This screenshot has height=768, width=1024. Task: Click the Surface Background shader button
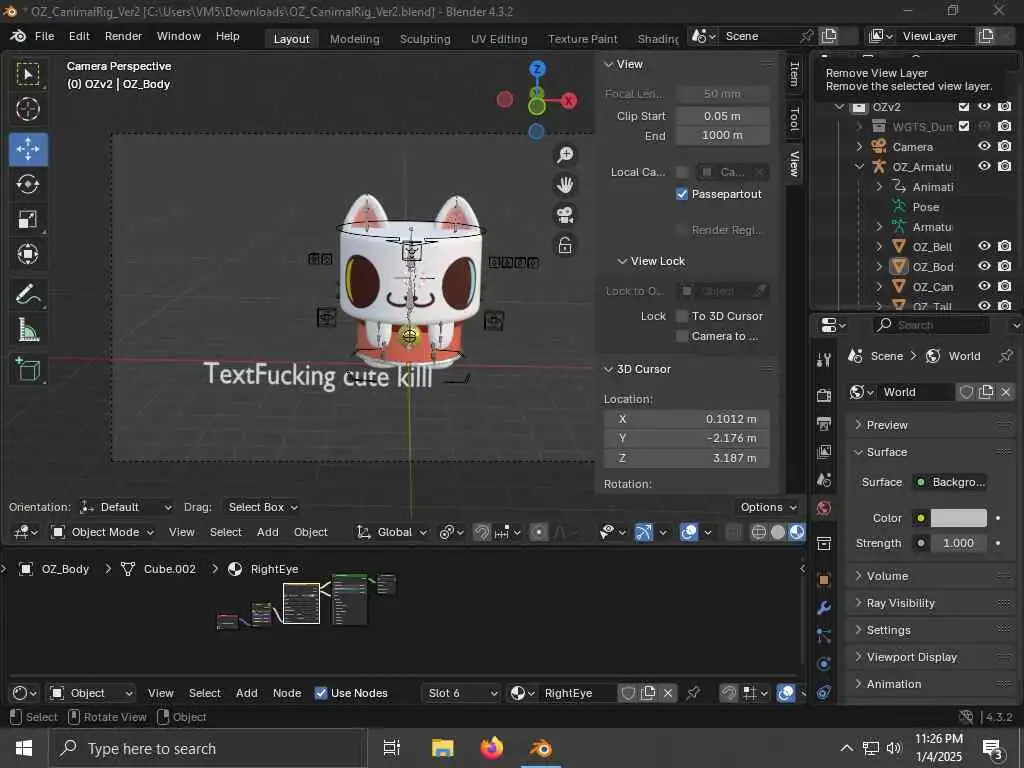(x=950, y=482)
